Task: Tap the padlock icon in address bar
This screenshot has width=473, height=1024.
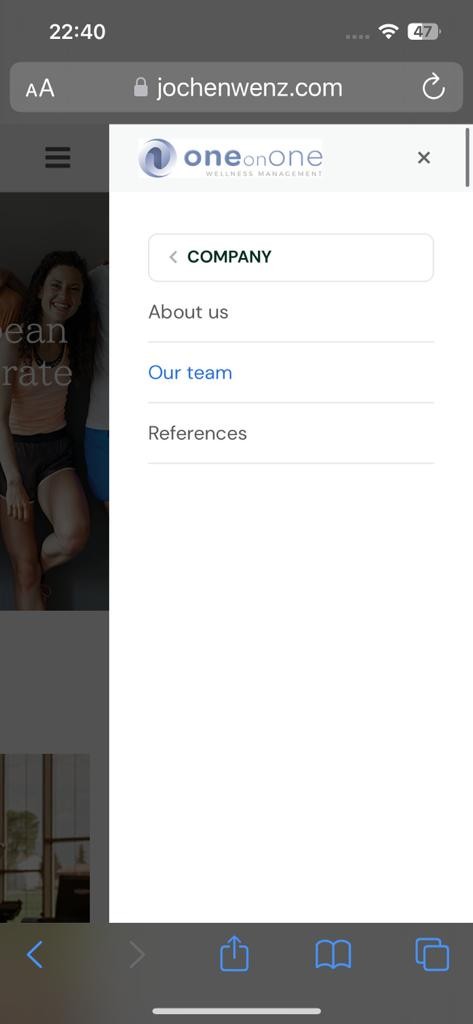Action: (x=140, y=88)
